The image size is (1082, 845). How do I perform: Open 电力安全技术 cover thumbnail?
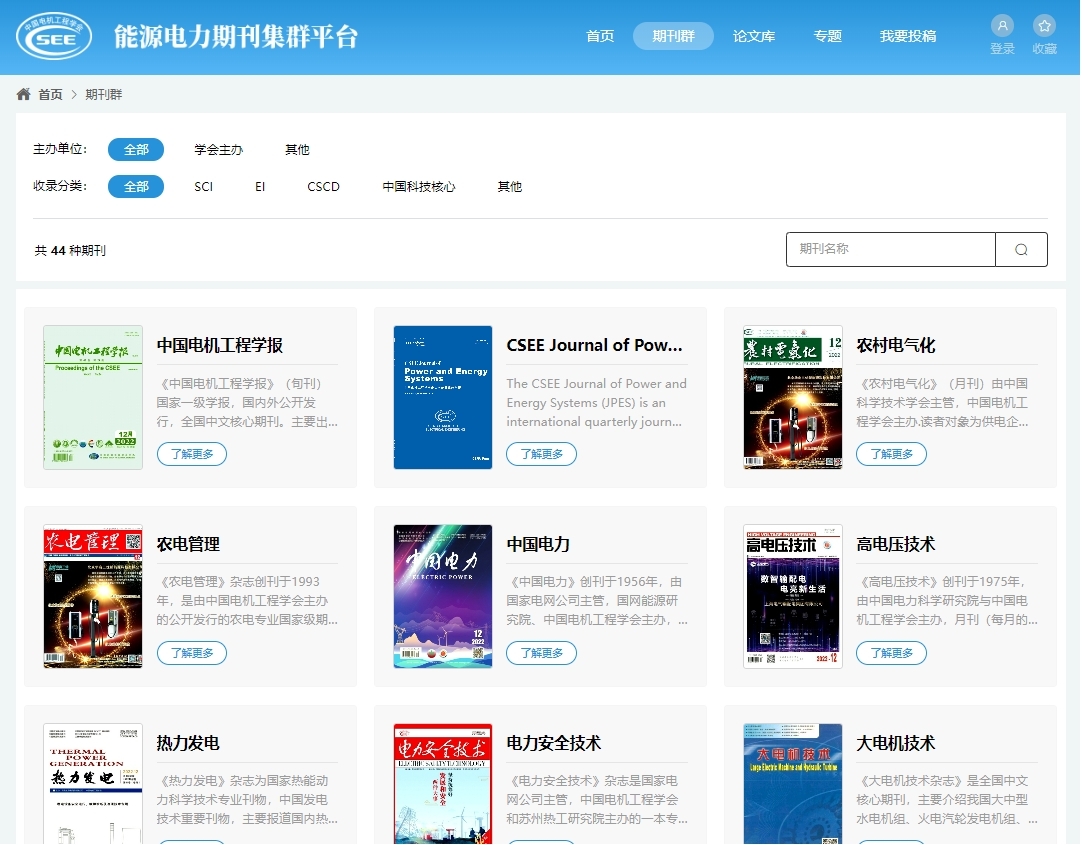click(x=443, y=784)
